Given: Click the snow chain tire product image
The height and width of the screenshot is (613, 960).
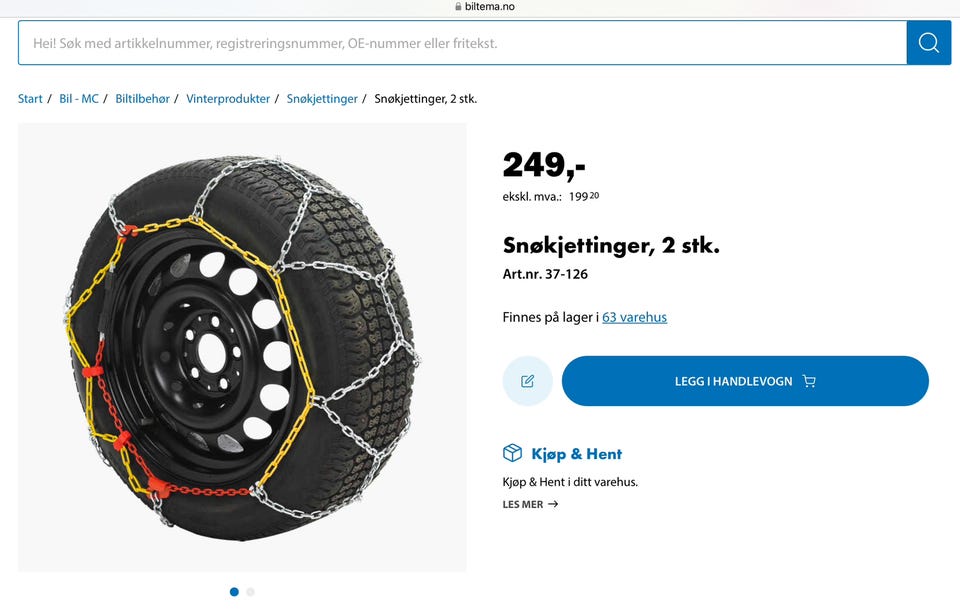Looking at the screenshot, I should point(242,347).
